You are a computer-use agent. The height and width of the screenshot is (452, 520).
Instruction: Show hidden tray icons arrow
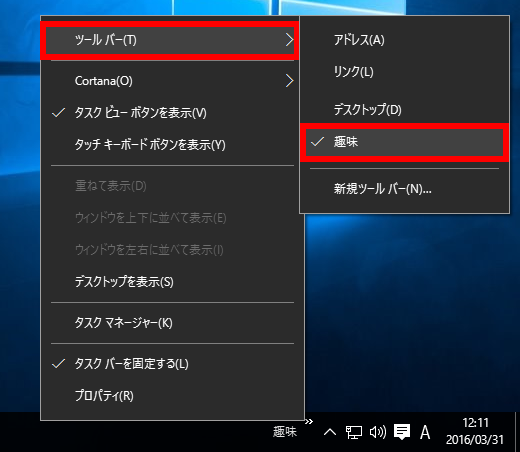point(330,432)
